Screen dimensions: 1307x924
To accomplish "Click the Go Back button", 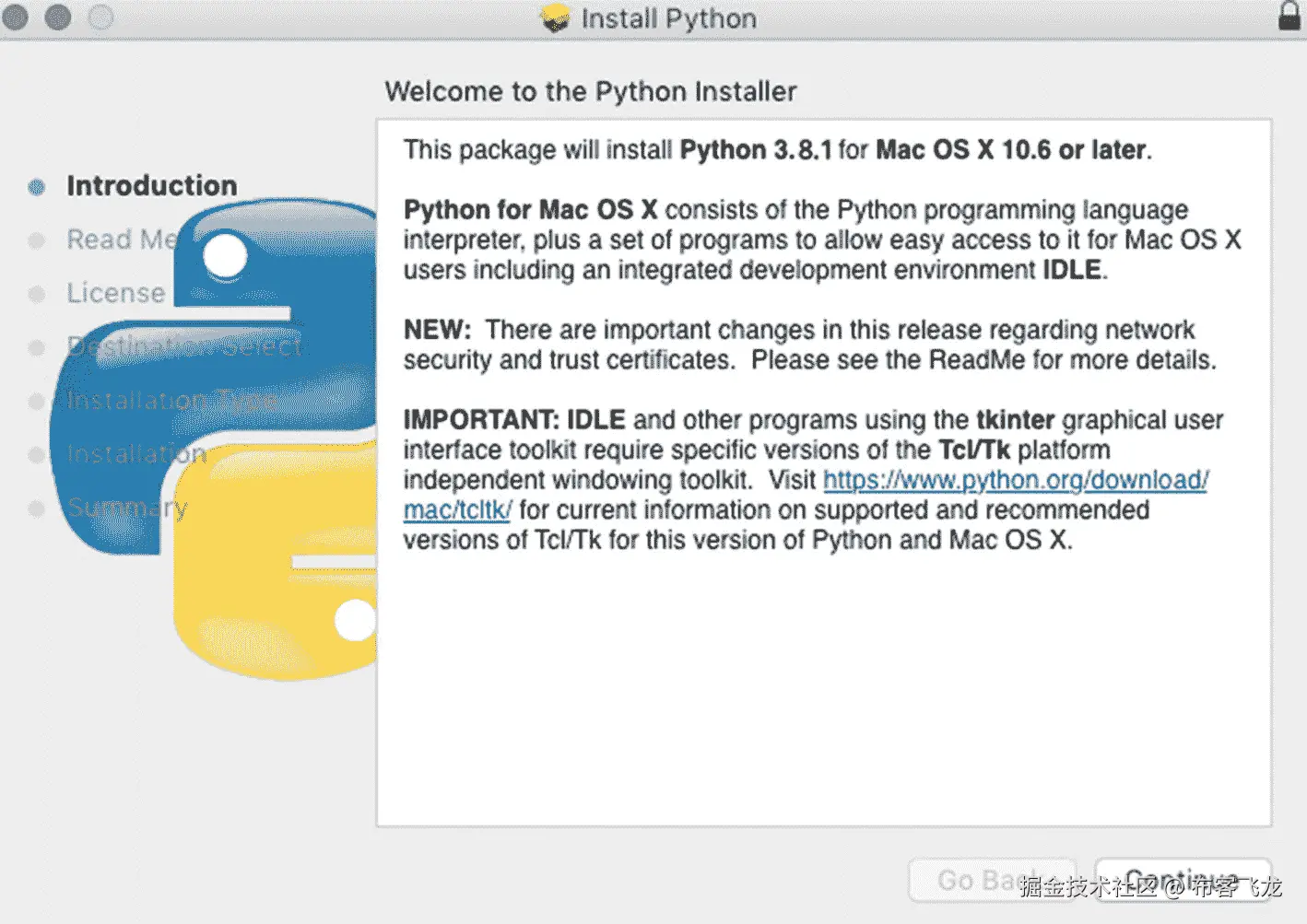I will click(x=993, y=878).
